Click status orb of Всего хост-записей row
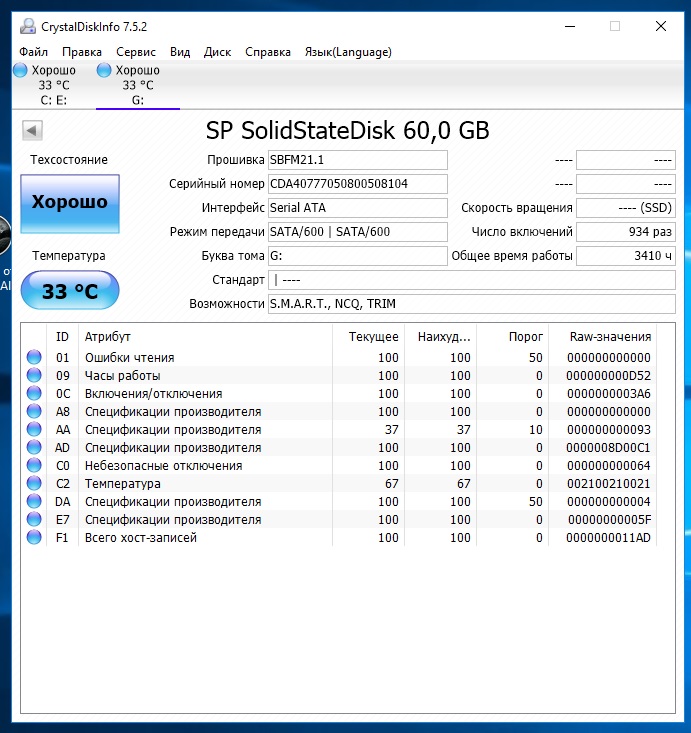The height and width of the screenshot is (733, 691). 34,538
